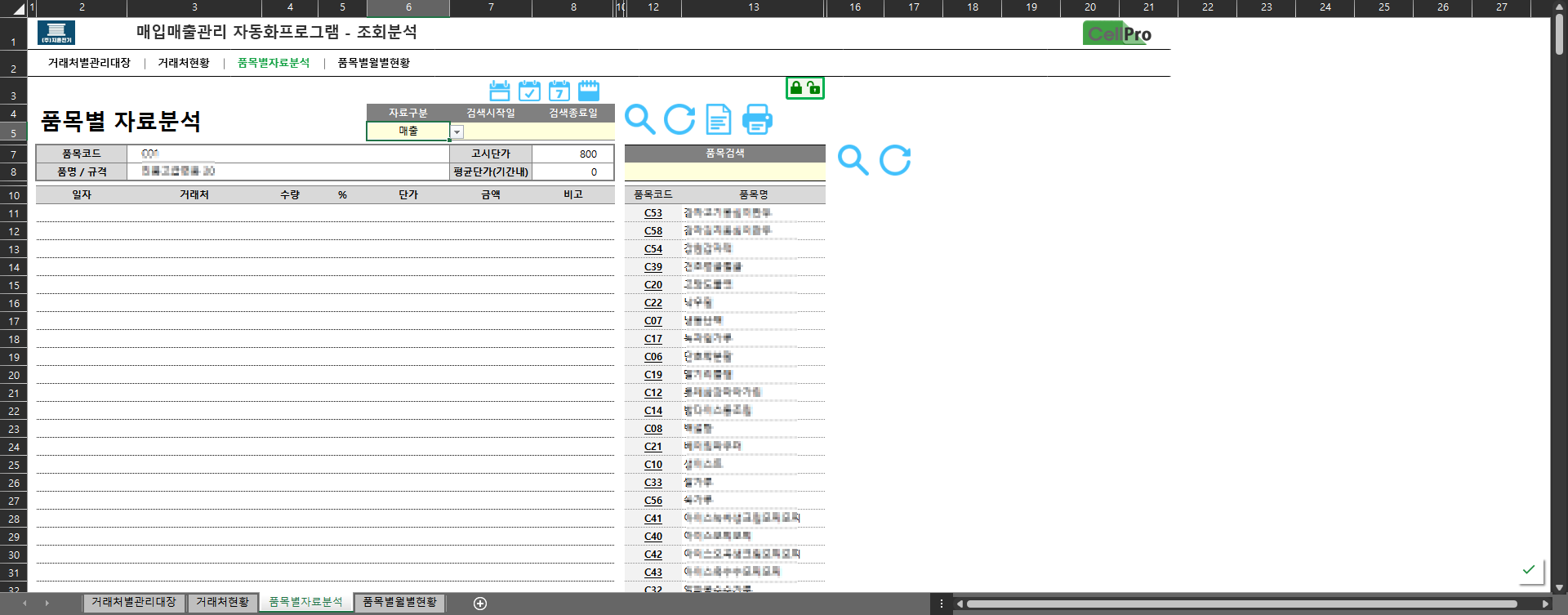Click the 거래처별관리대장 navigation link at top
The image size is (1568, 615).
pyautogui.click(x=89, y=63)
